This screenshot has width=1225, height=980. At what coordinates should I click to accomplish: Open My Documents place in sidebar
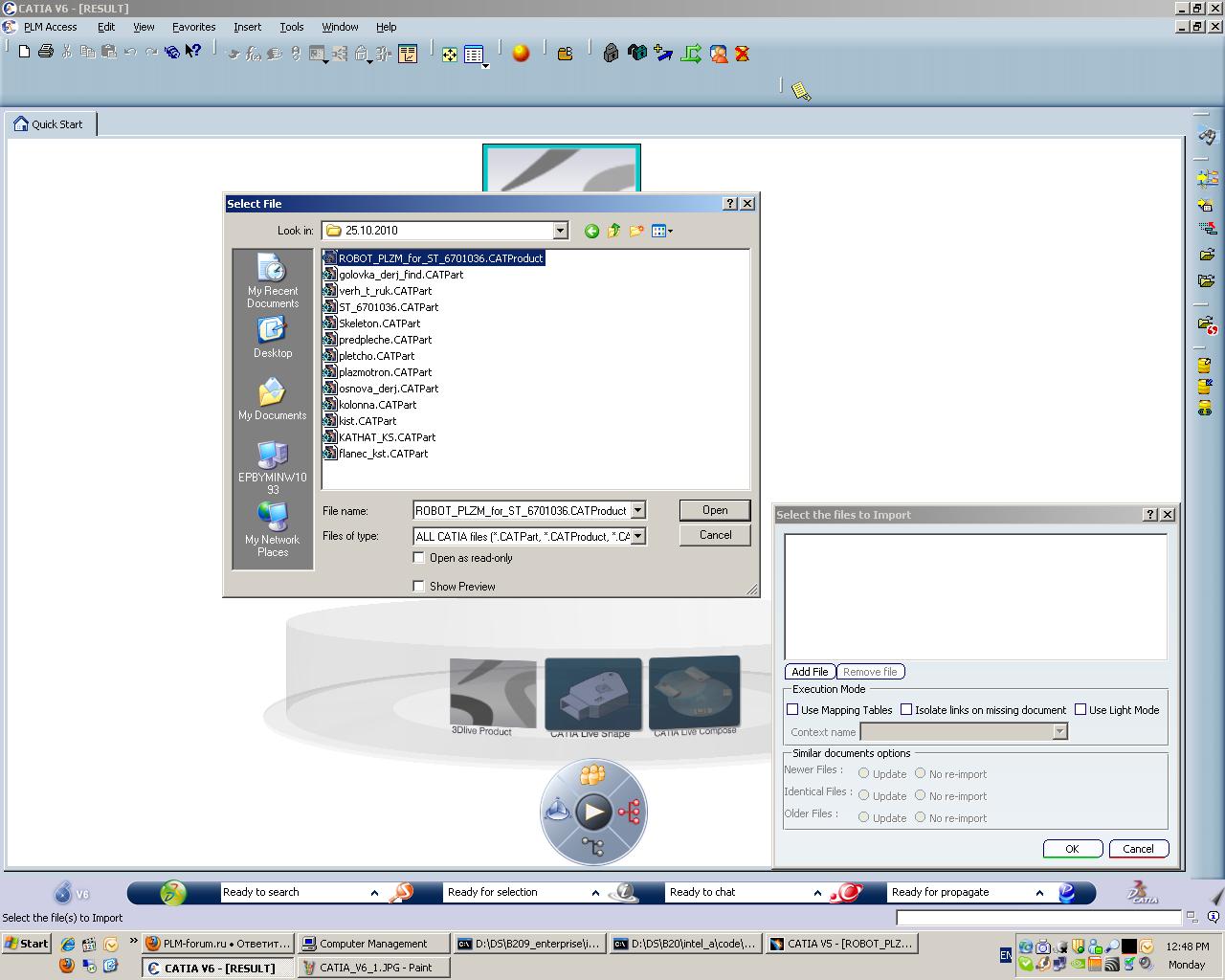pos(273,399)
